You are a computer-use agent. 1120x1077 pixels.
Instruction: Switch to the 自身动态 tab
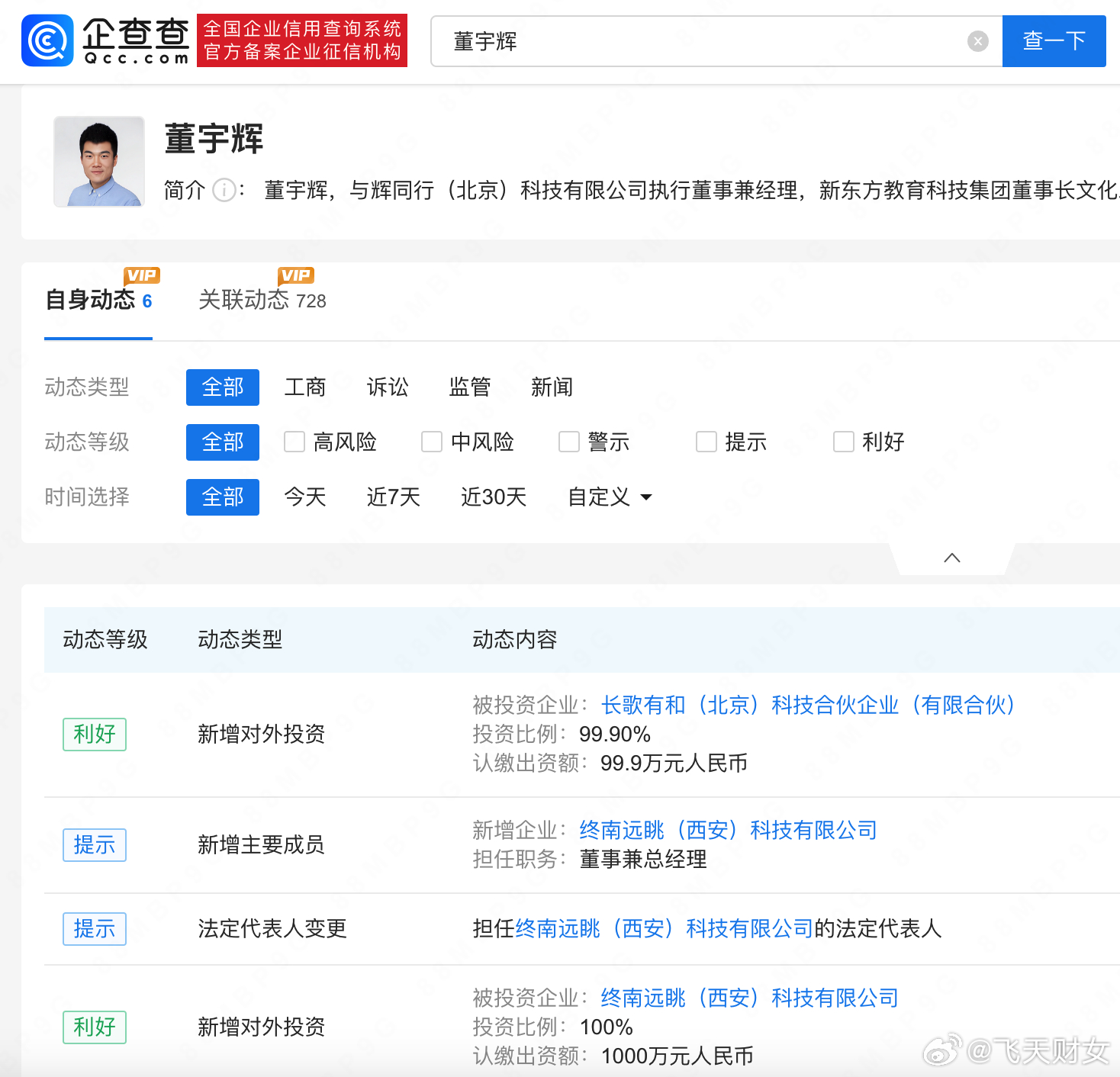tap(98, 301)
